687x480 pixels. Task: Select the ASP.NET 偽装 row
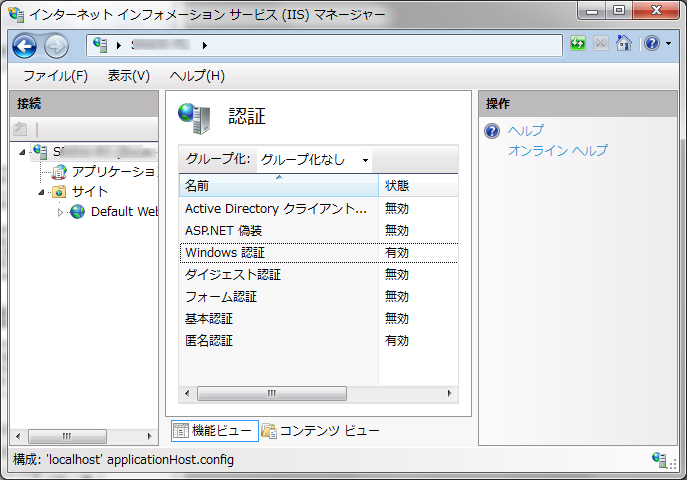(319, 230)
